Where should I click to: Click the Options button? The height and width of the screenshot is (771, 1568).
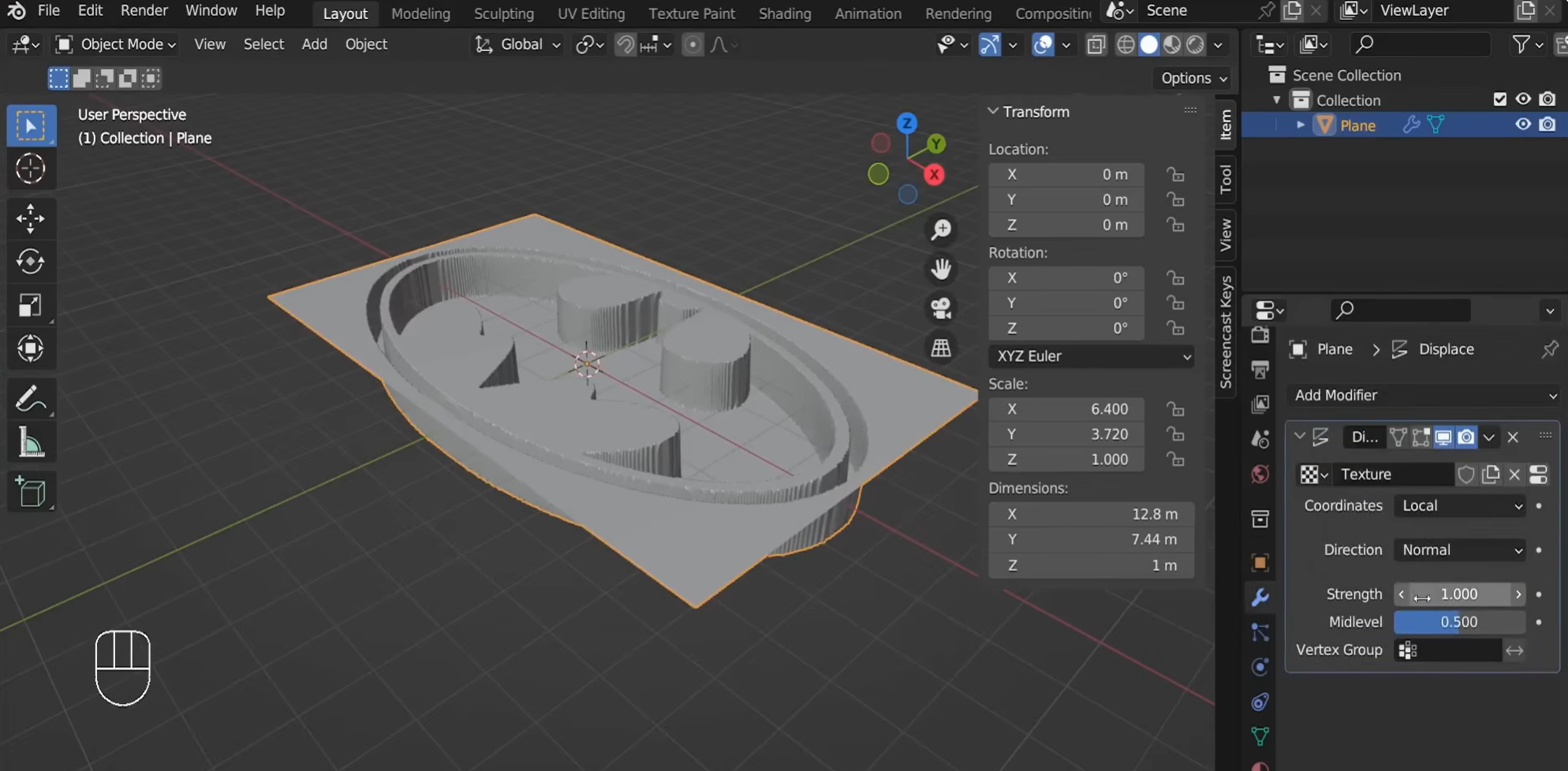pos(1193,78)
